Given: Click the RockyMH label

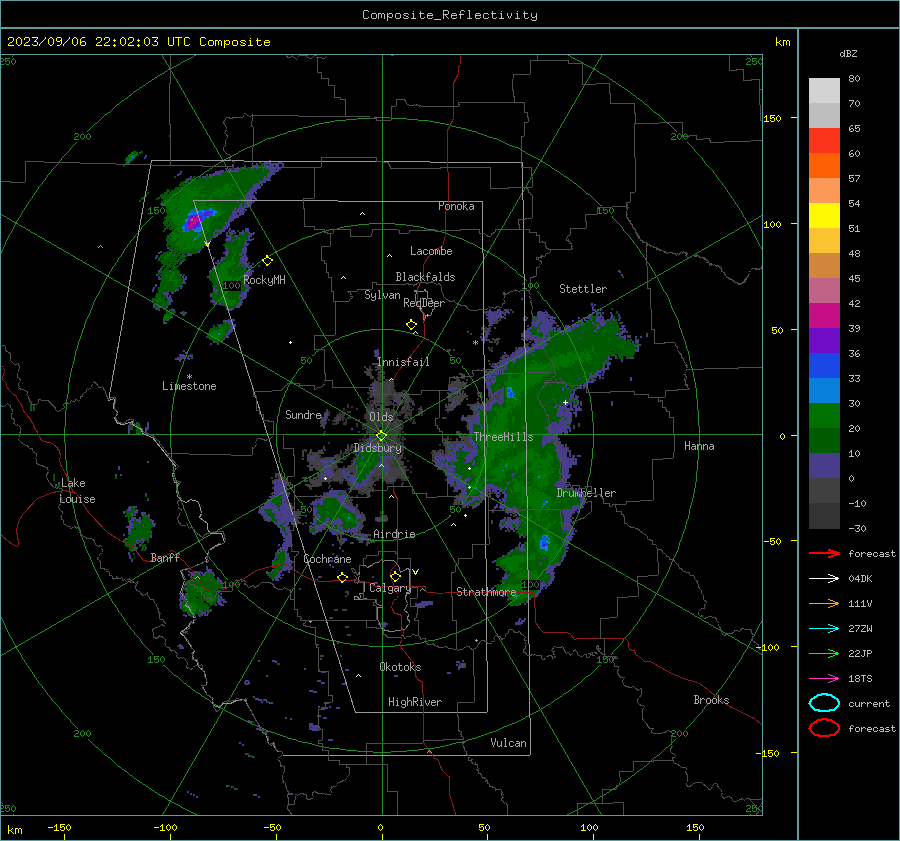Looking at the screenshot, I should (265, 280).
